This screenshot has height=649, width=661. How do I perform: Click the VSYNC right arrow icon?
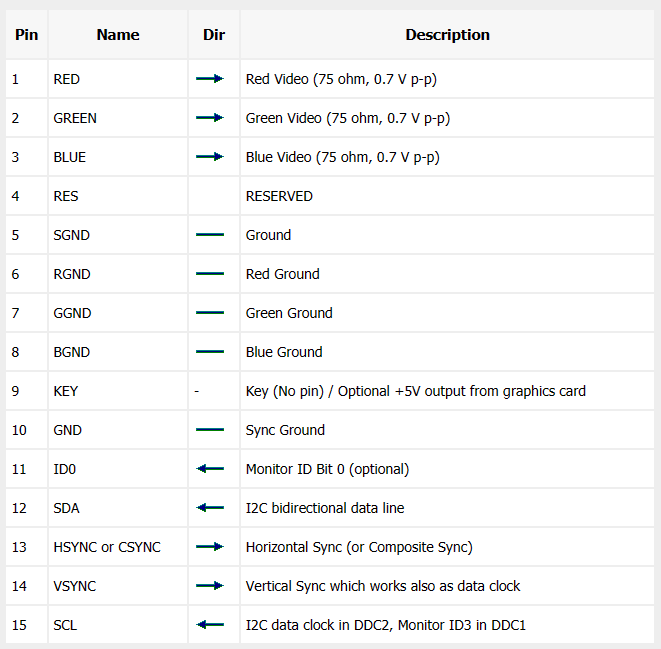pos(210,586)
